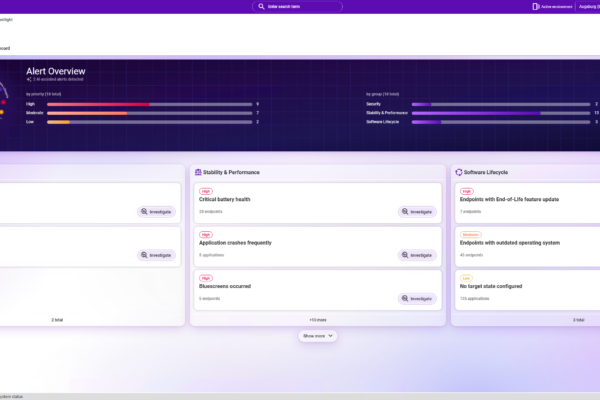This screenshot has height=400, width=600.
Task: Click the High badge on Bluescreens occurred
Action: click(x=206, y=278)
